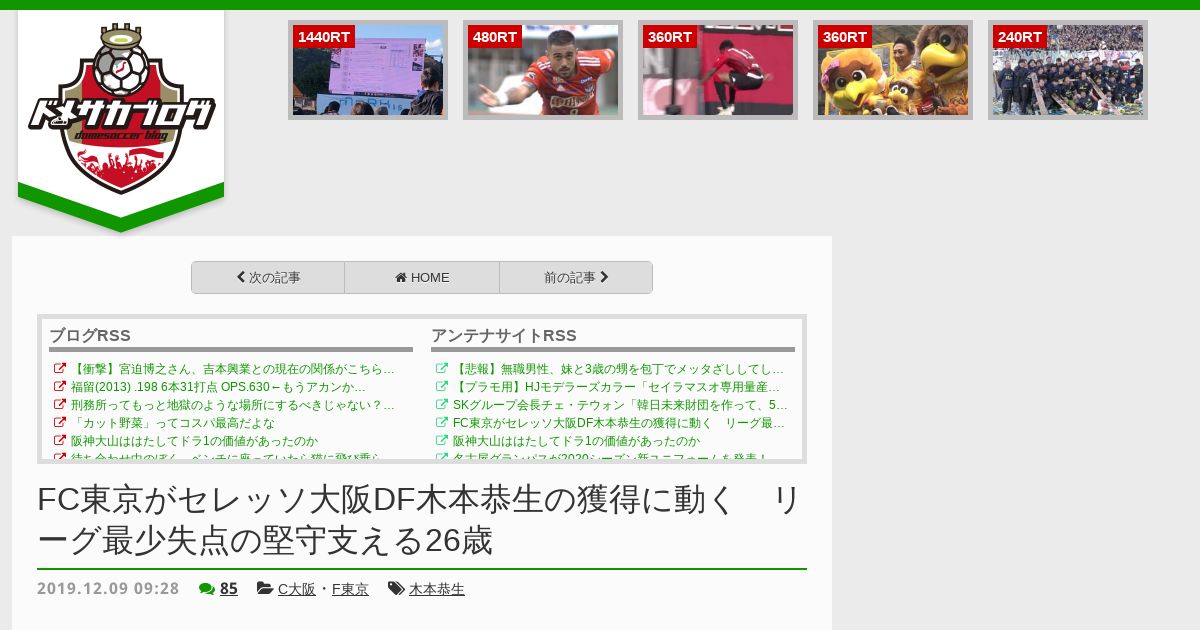
Task: Go to previous article via 前の記事 button
Action: [x=576, y=278]
